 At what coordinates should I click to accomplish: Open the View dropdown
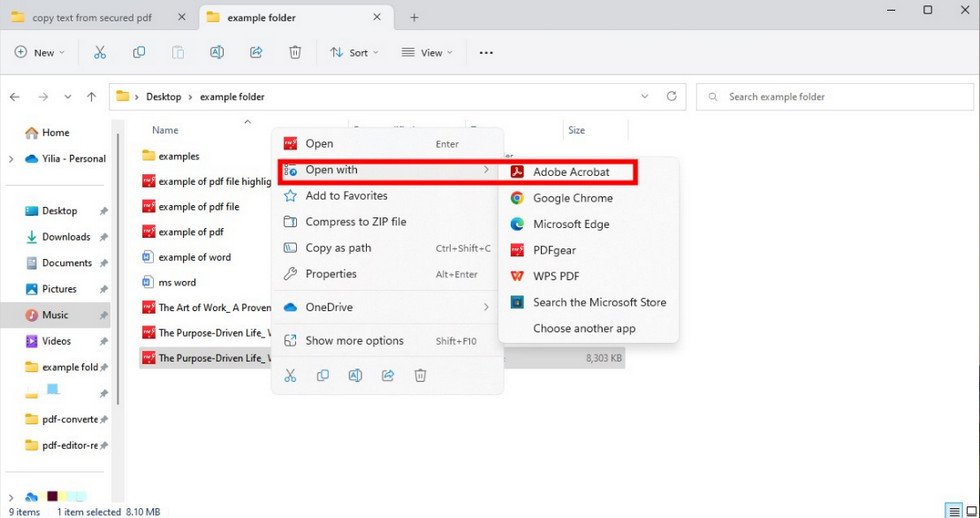pos(427,52)
